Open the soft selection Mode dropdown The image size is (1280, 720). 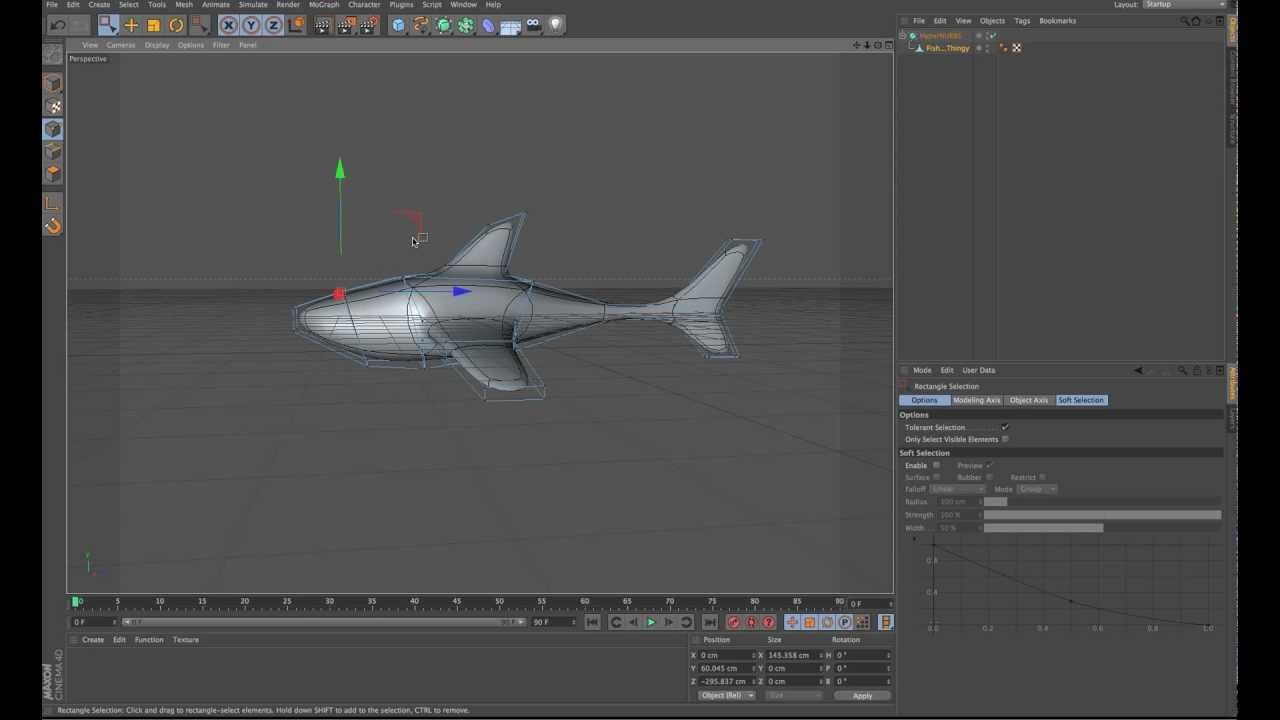coord(1037,489)
